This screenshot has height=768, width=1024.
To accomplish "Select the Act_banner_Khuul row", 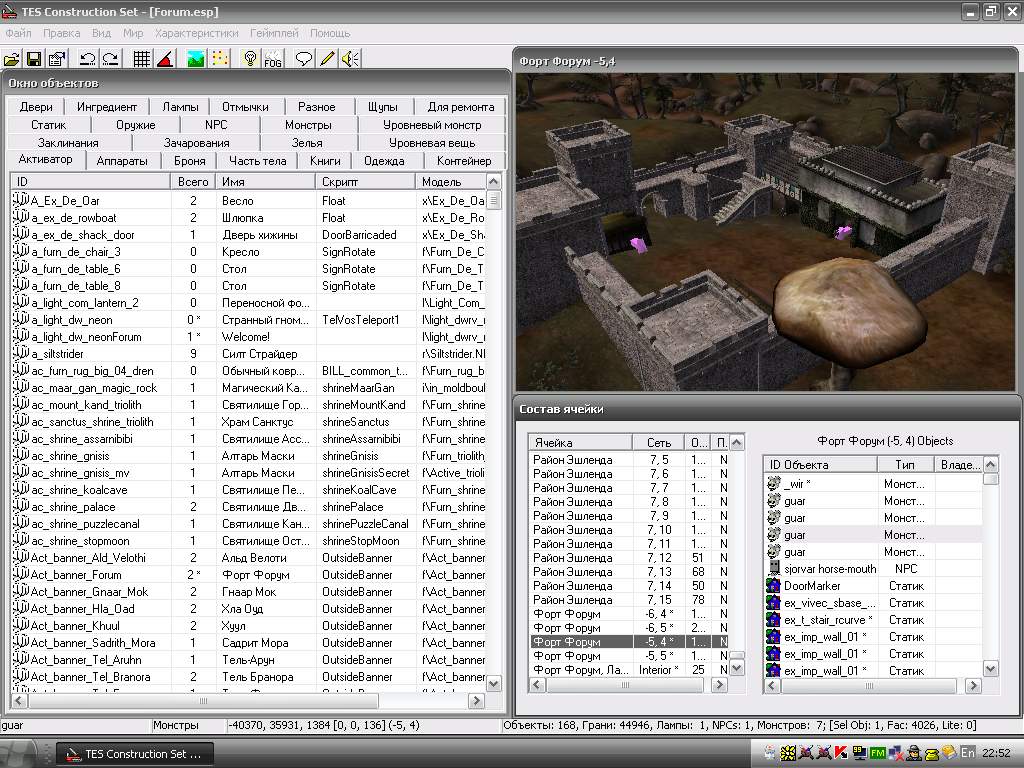I will 248,626.
